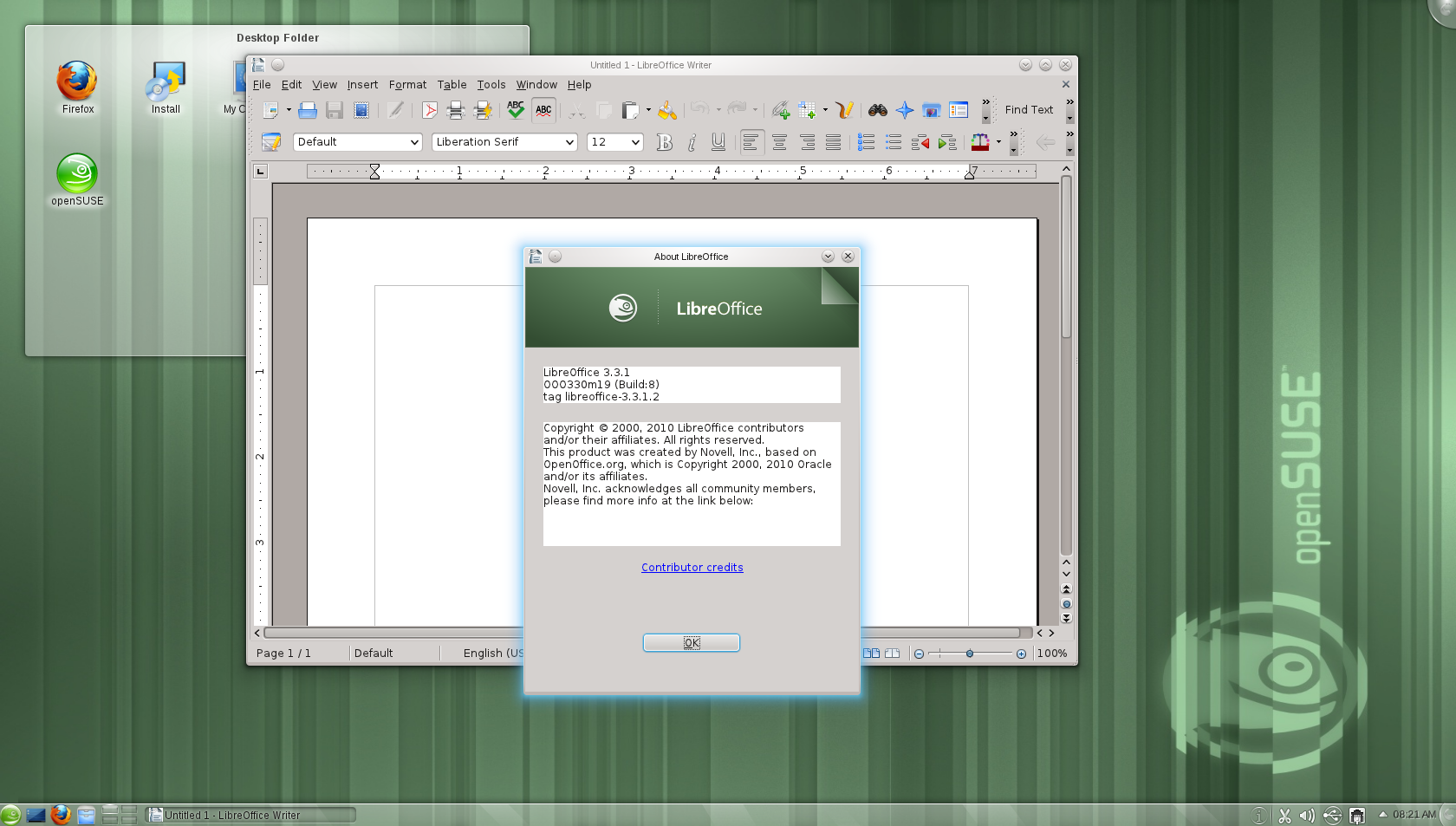Click the Export as PDF icon
1456x826 pixels.
[x=429, y=110]
